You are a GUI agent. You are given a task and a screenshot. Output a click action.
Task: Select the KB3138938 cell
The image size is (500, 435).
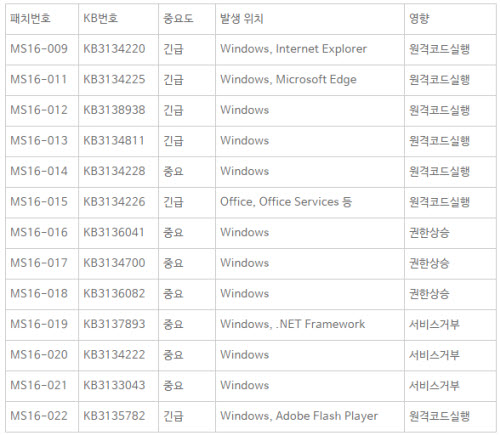(x=118, y=111)
